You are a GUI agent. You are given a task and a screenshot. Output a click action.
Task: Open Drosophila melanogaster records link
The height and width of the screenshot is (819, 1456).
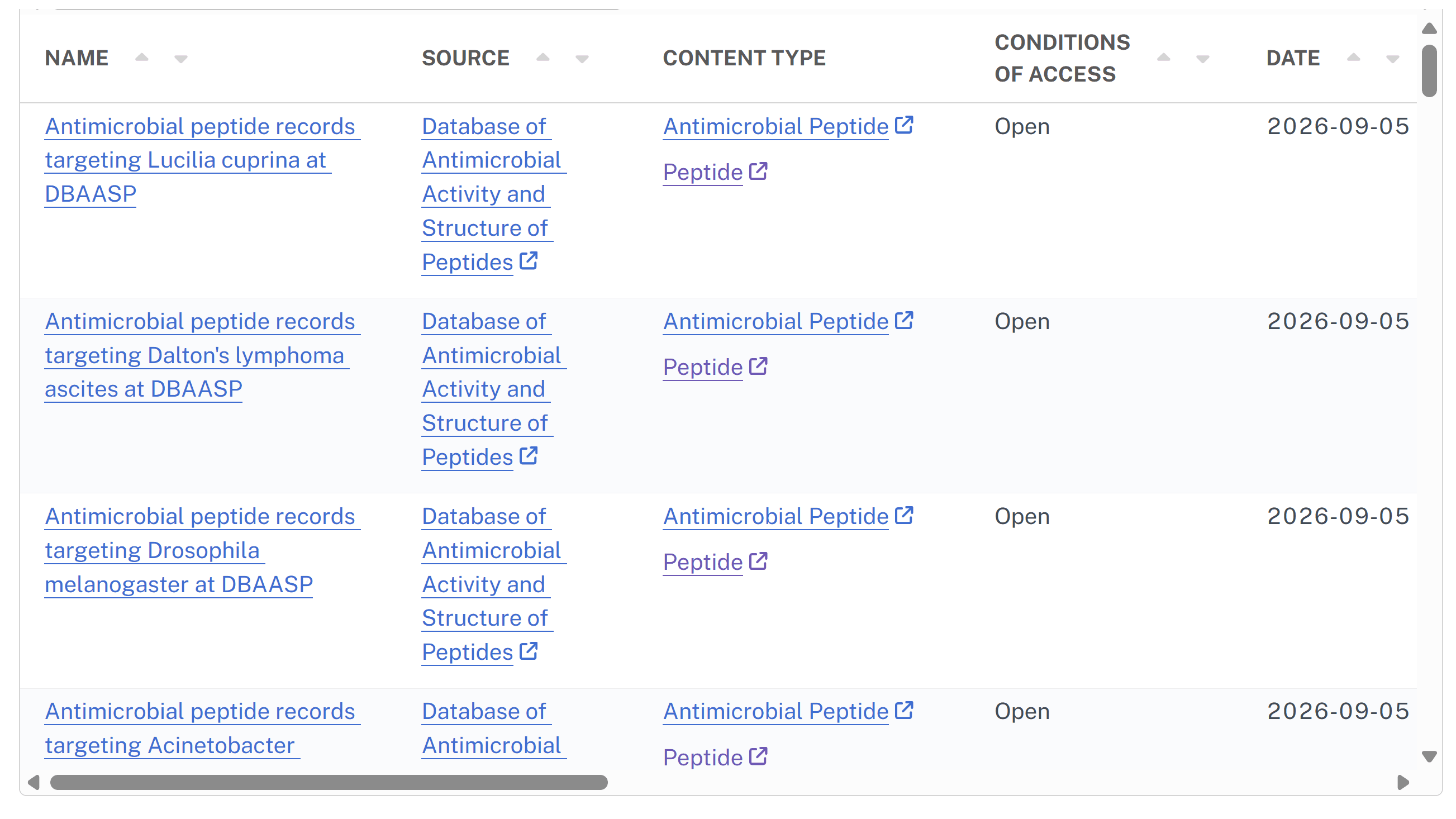pos(202,550)
